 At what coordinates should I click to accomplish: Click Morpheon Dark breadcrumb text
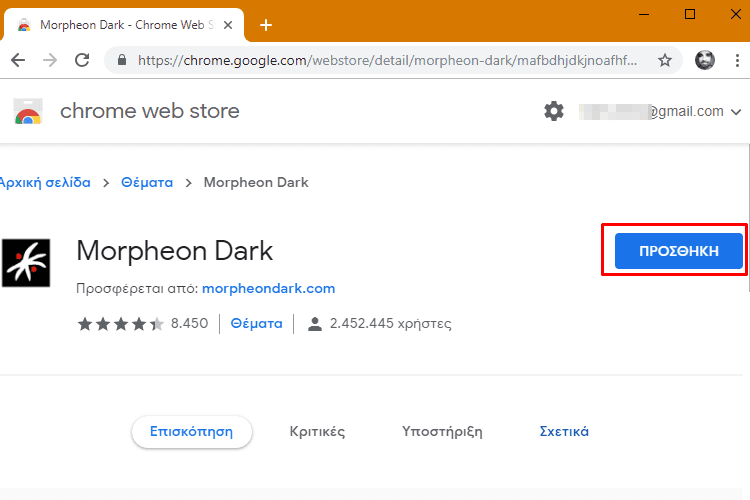coord(256,182)
